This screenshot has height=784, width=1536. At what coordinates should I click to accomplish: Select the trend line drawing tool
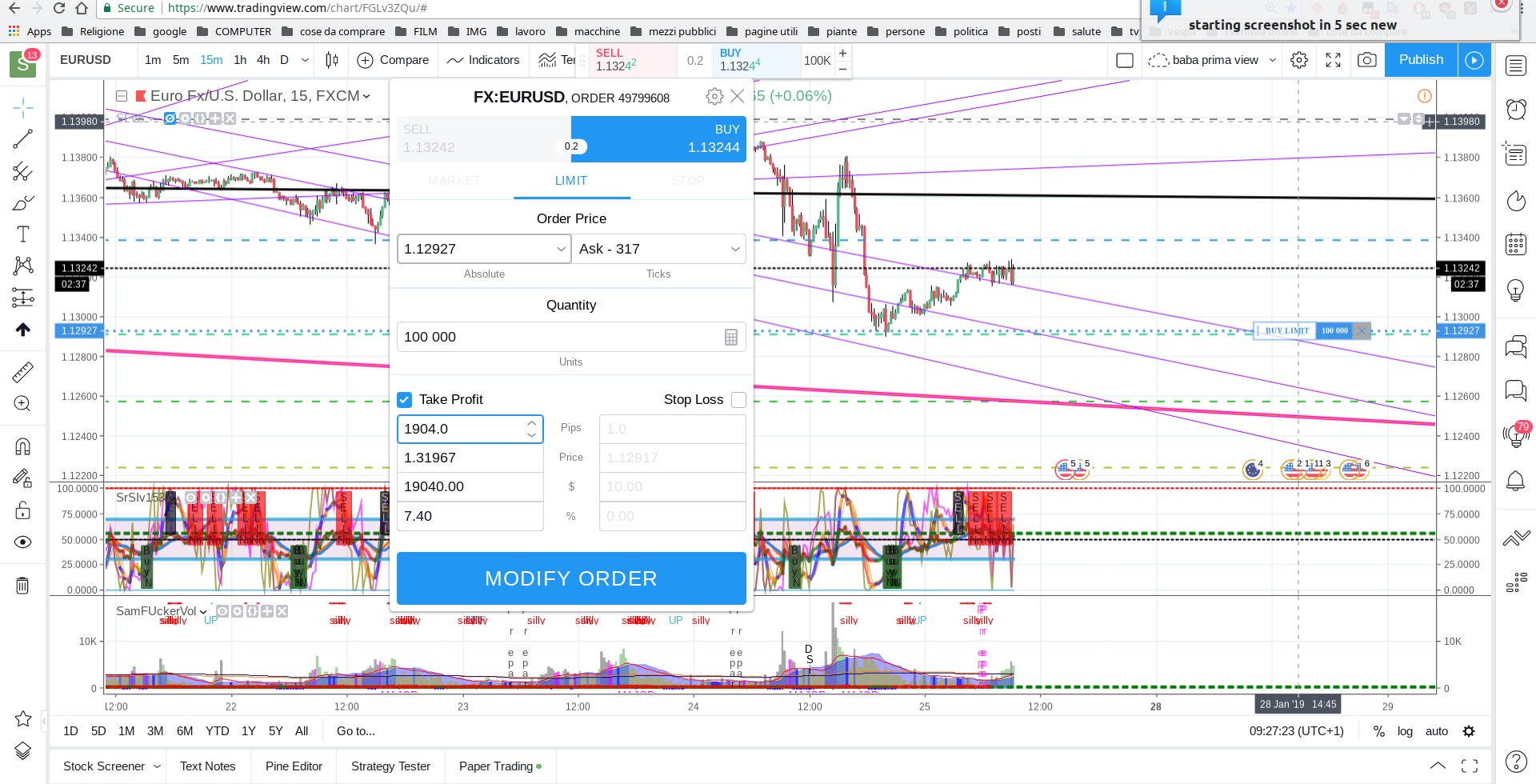(x=22, y=138)
